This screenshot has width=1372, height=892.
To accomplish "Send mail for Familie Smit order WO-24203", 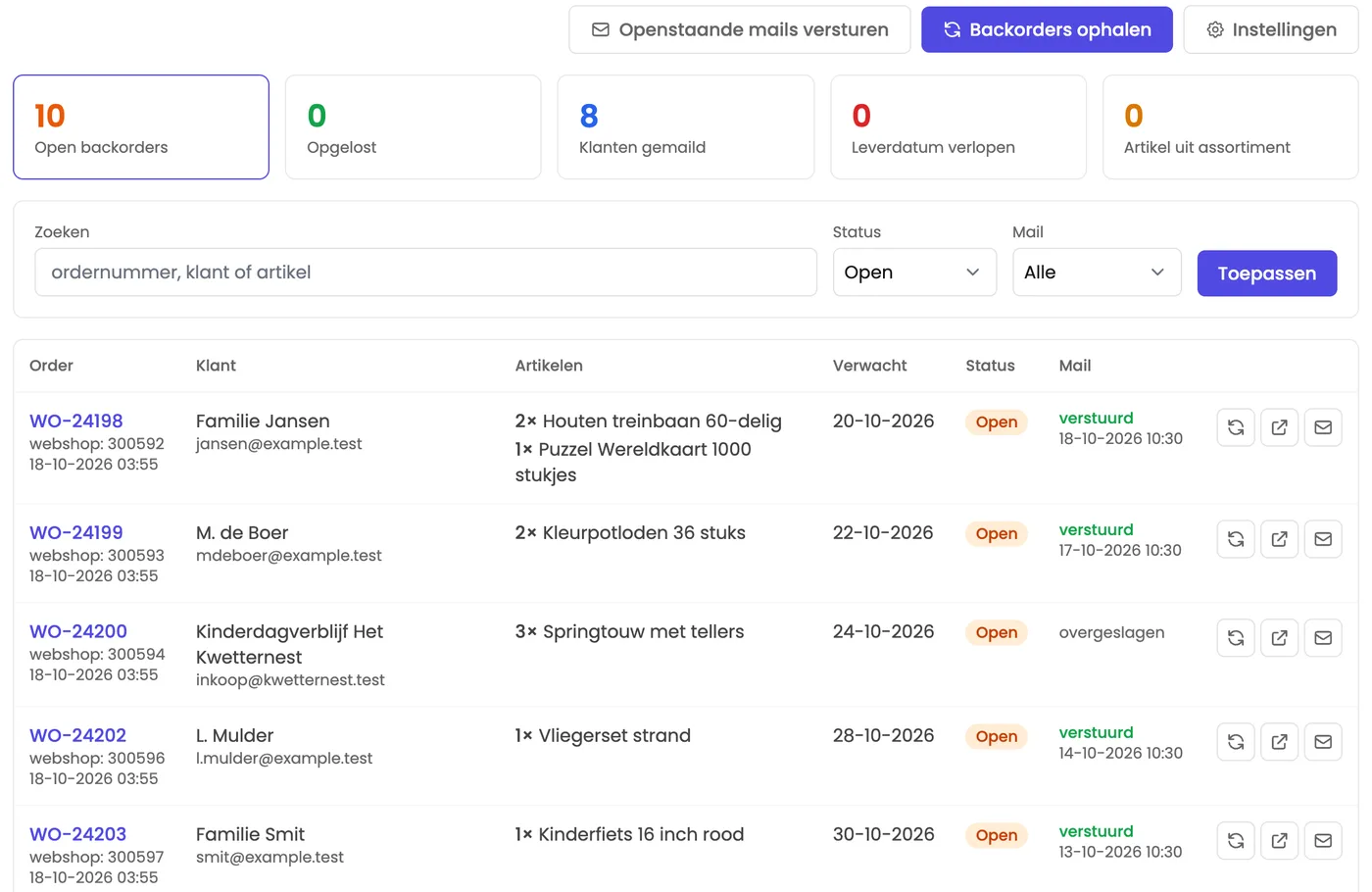I will click(1323, 841).
